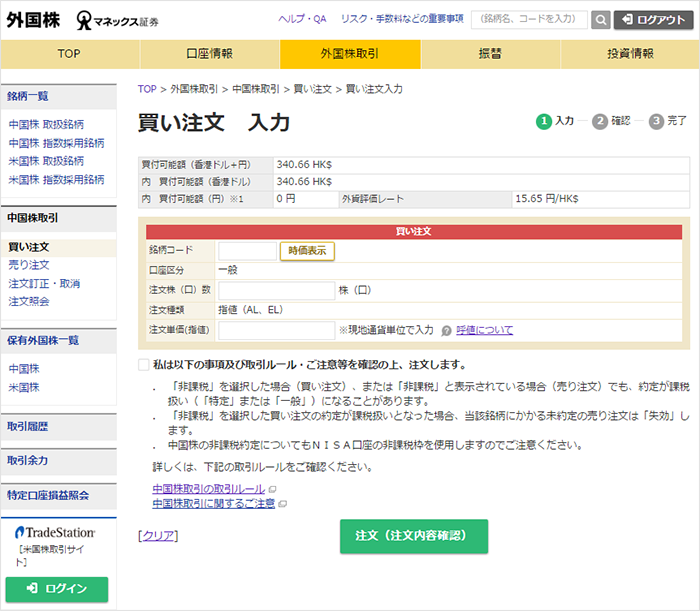Click the external-link icon beside 中国株取引の取引ルール

(272, 489)
